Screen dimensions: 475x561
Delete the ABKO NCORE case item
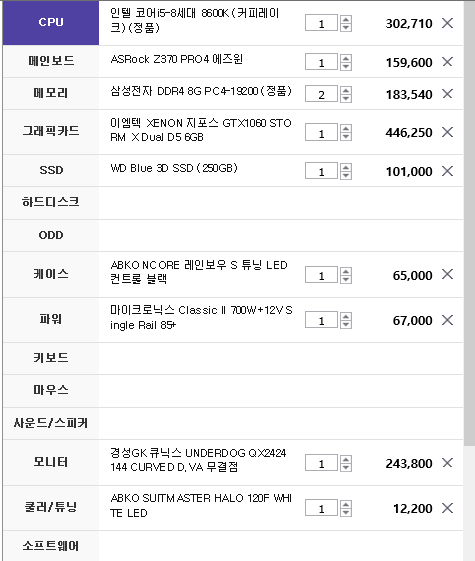click(447, 275)
